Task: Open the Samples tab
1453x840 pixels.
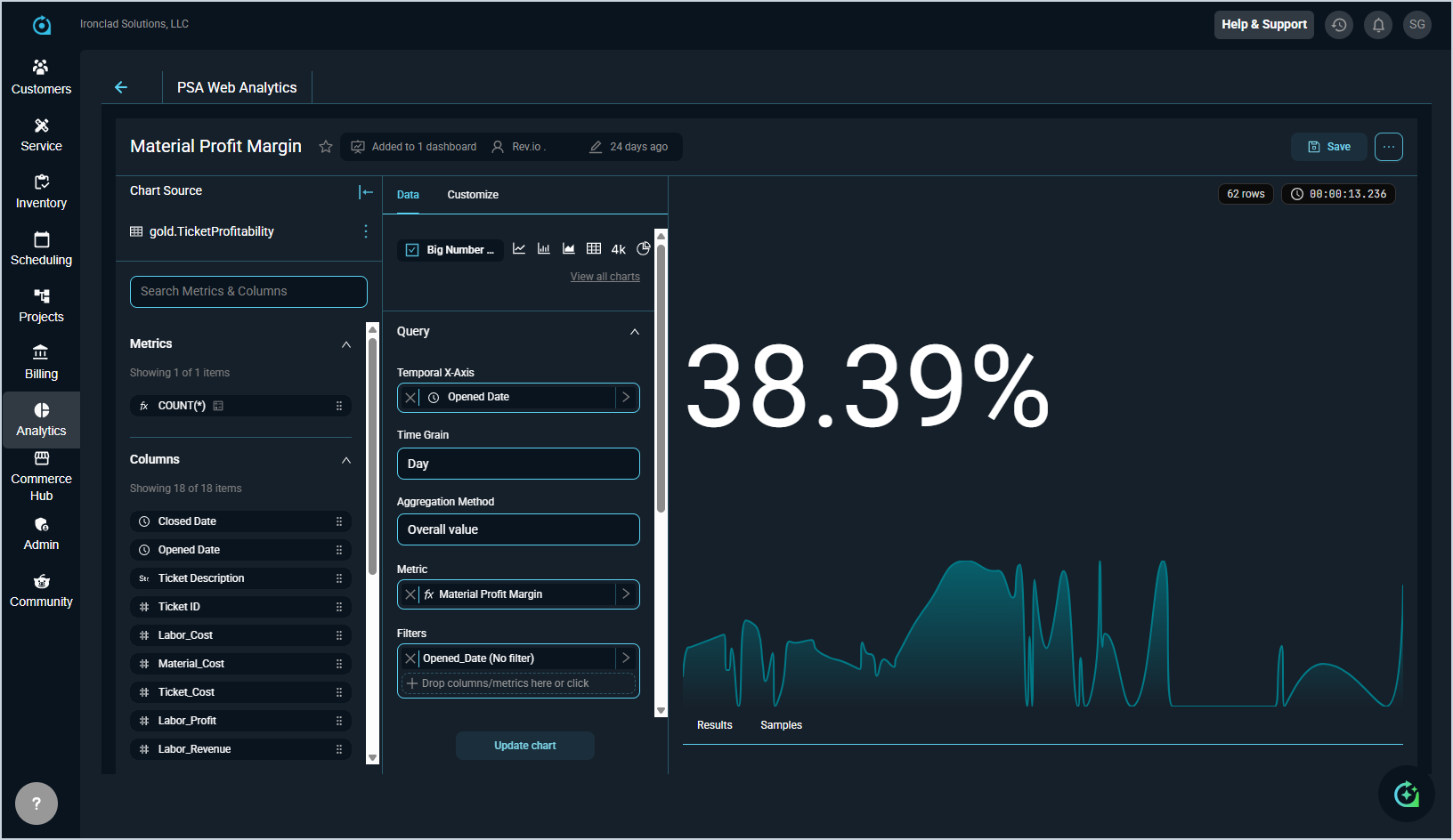Action: point(781,725)
